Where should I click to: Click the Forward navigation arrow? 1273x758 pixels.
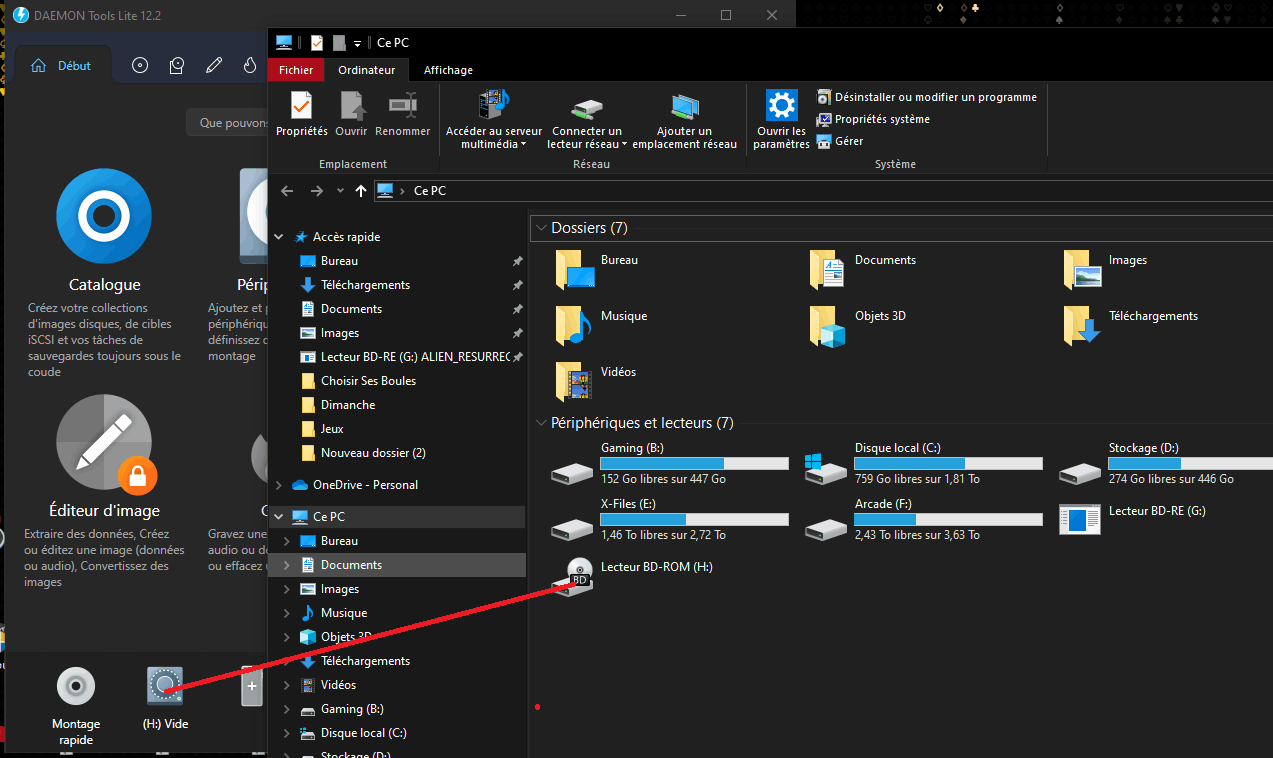click(x=317, y=191)
